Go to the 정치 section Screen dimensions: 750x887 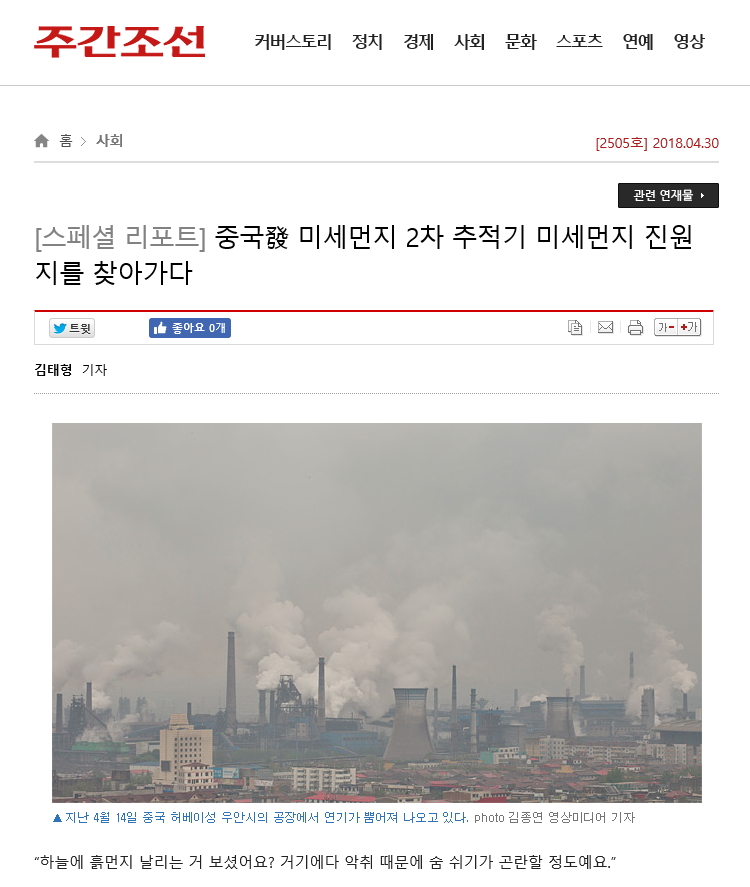(368, 41)
